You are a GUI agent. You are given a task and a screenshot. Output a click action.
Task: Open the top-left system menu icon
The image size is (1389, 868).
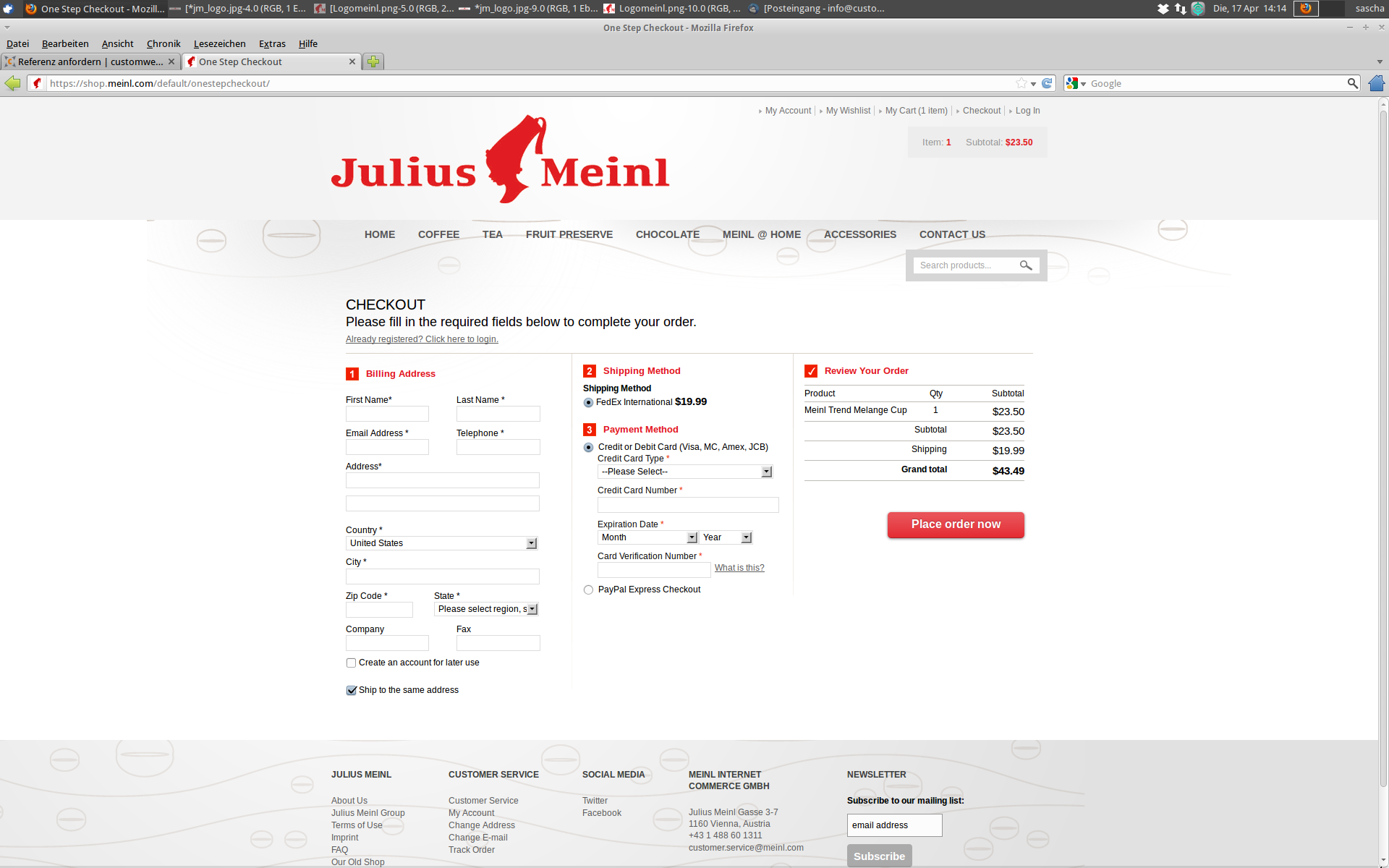pos(8,9)
